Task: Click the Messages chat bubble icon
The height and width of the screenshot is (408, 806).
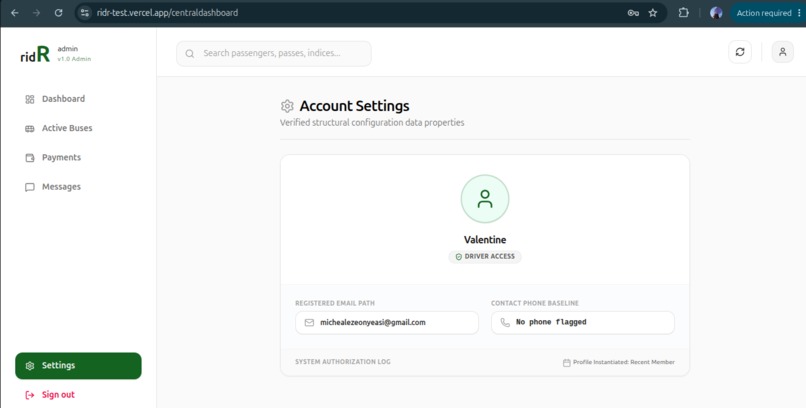Action: coord(30,187)
